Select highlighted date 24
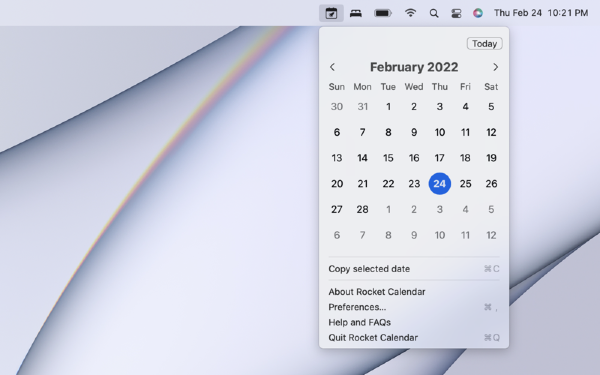The width and height of the screenshot is (600, 375). [440, 184]
